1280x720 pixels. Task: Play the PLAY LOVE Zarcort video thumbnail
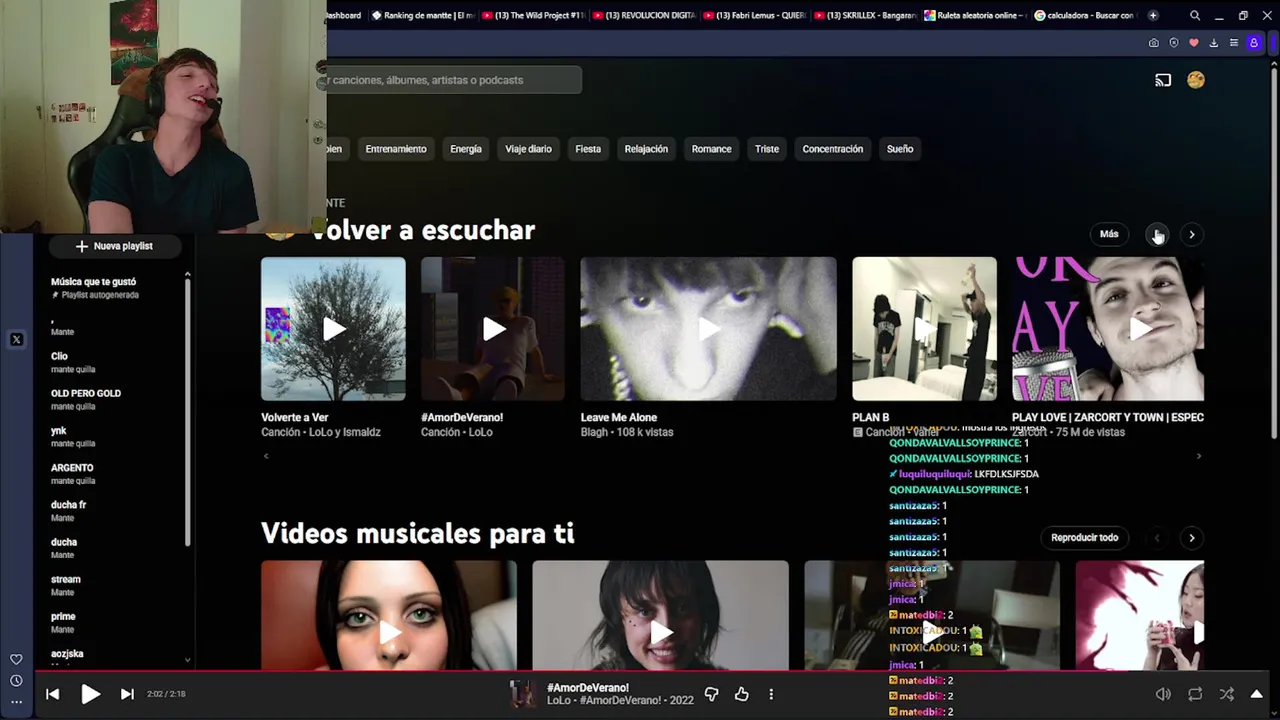pos(1108,329)
